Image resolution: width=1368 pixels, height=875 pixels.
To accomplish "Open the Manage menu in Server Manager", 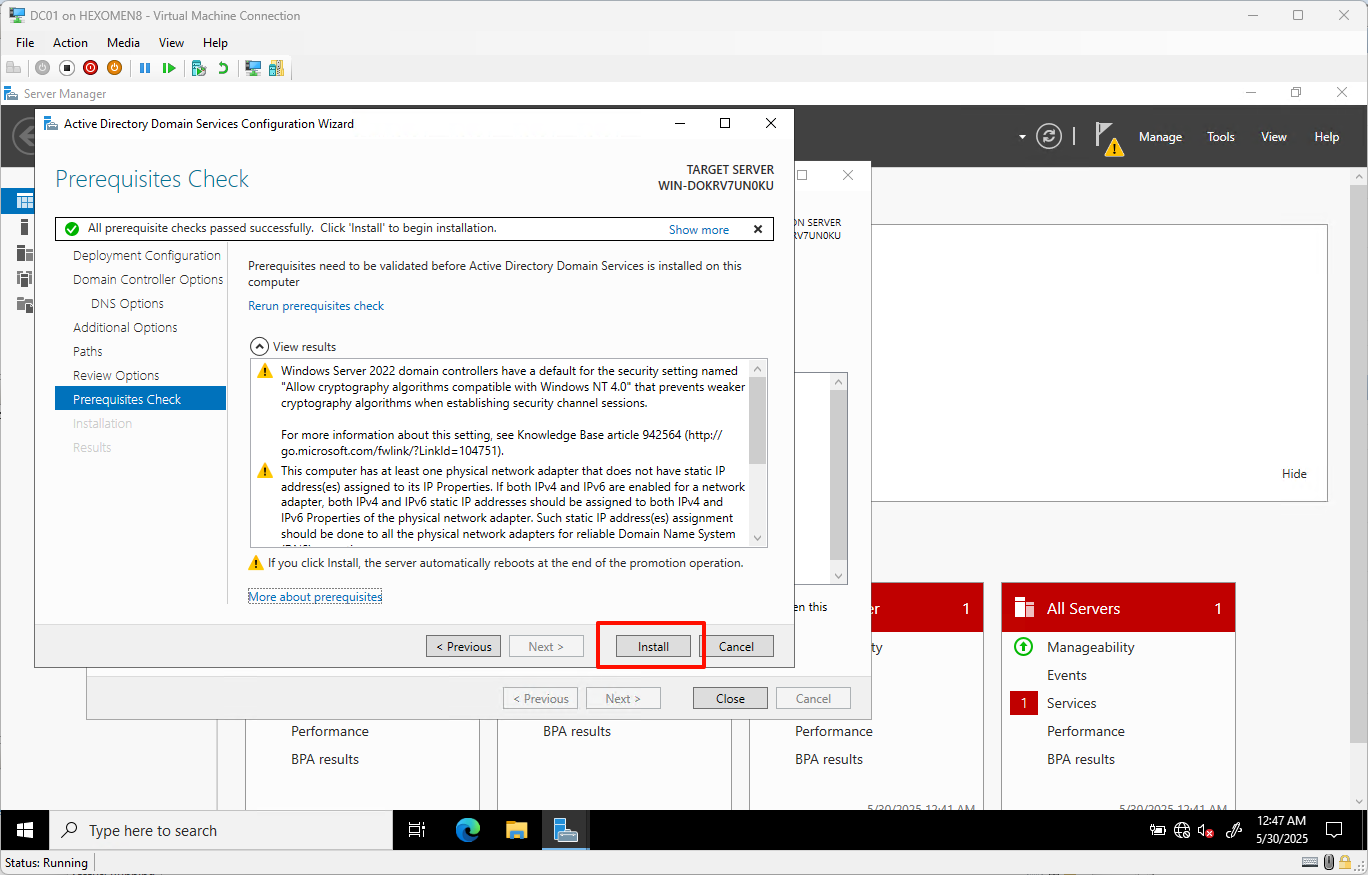I will [1159, 137].
